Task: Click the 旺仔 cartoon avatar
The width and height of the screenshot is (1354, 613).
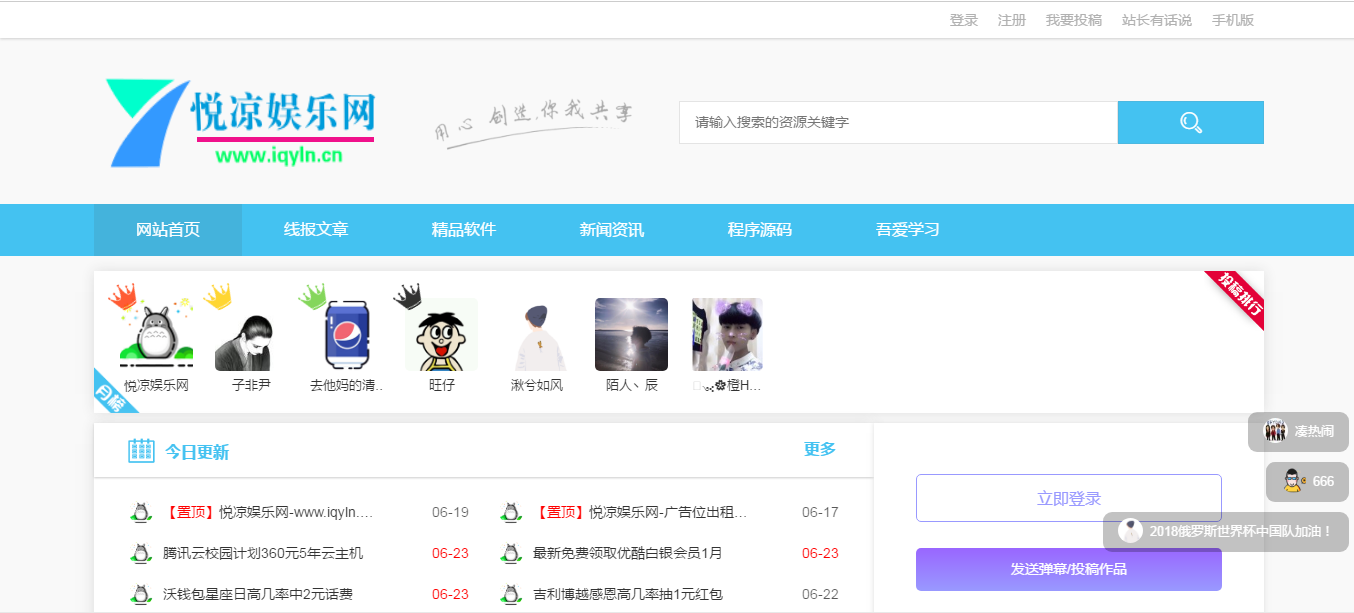Action: 441,335
